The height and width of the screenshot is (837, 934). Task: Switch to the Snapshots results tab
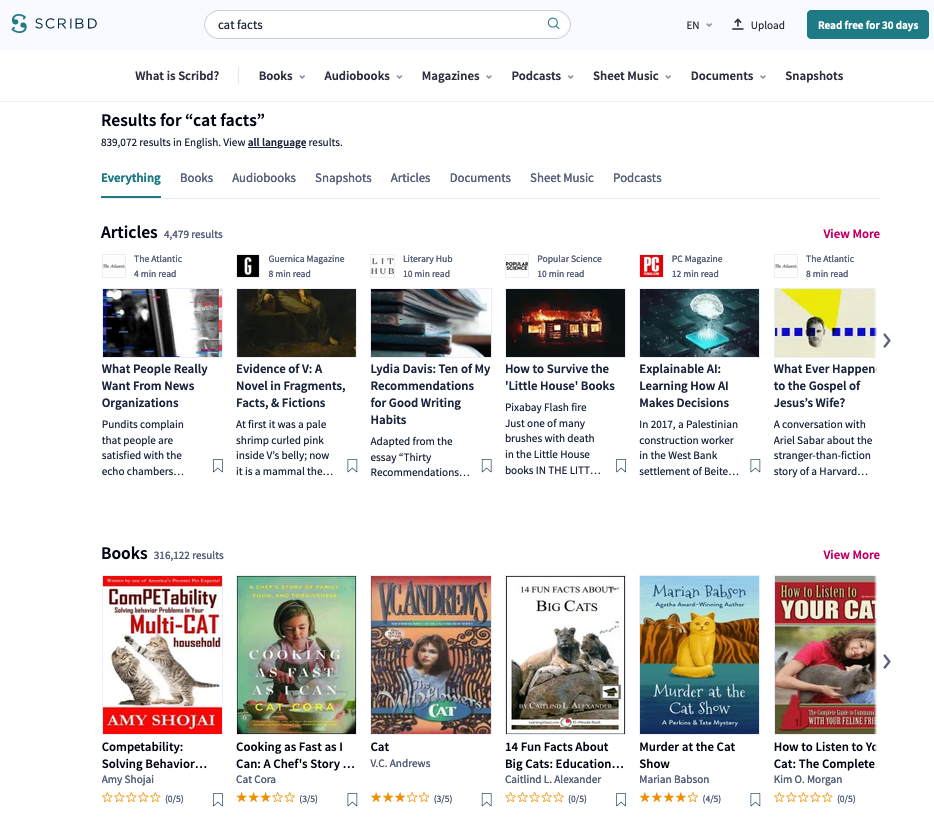pyautogui.click(x=343, y=178)
